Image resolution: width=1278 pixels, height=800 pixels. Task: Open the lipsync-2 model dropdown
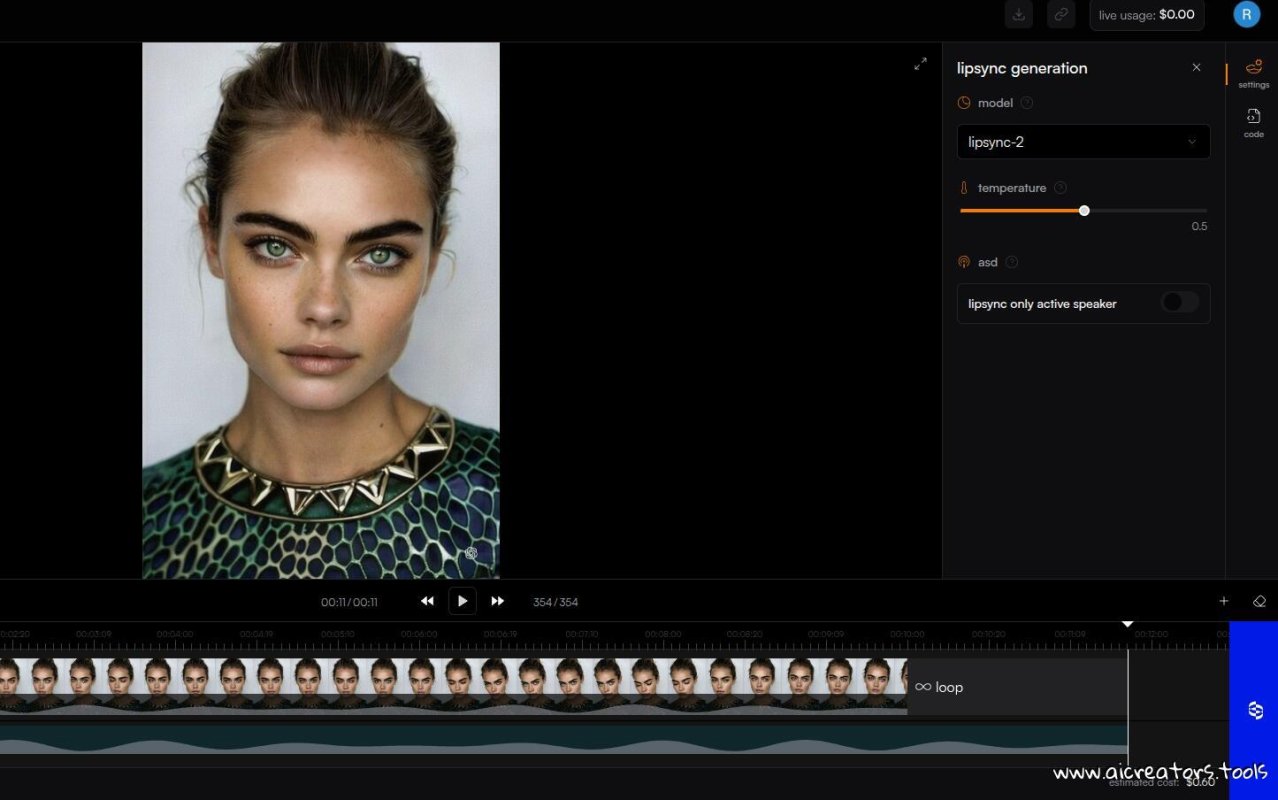tap(1083, 141)
